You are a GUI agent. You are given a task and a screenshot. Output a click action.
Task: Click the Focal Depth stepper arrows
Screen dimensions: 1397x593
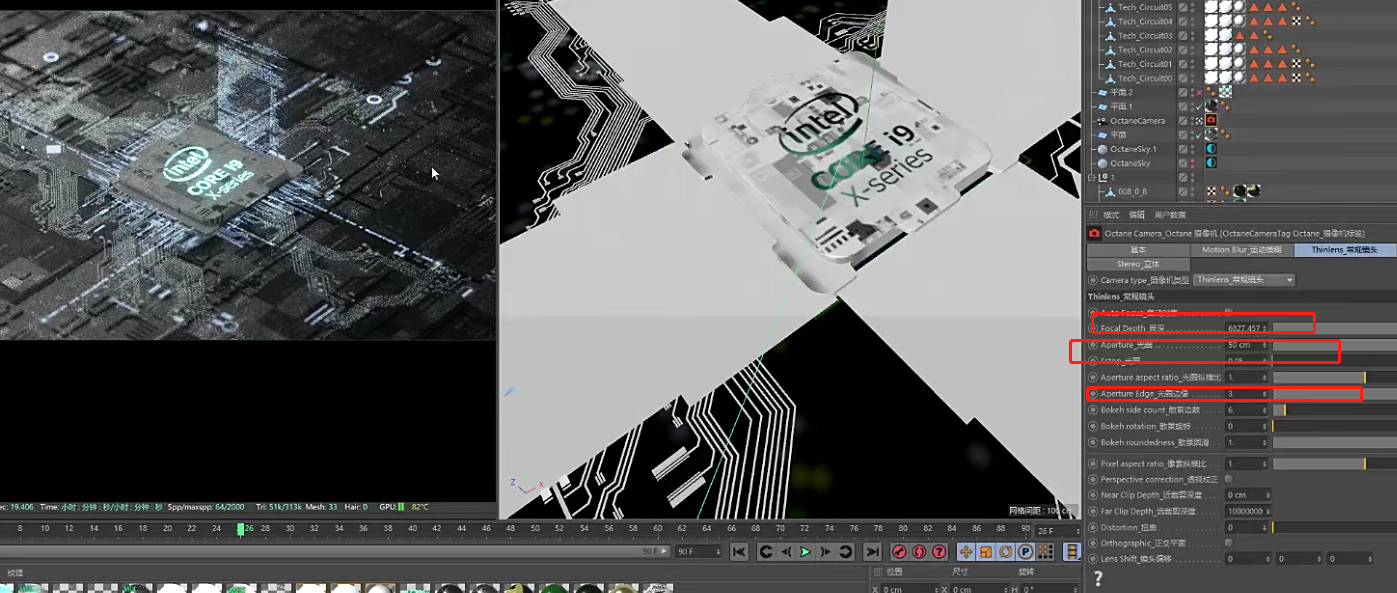click(x=1265, y=328)
